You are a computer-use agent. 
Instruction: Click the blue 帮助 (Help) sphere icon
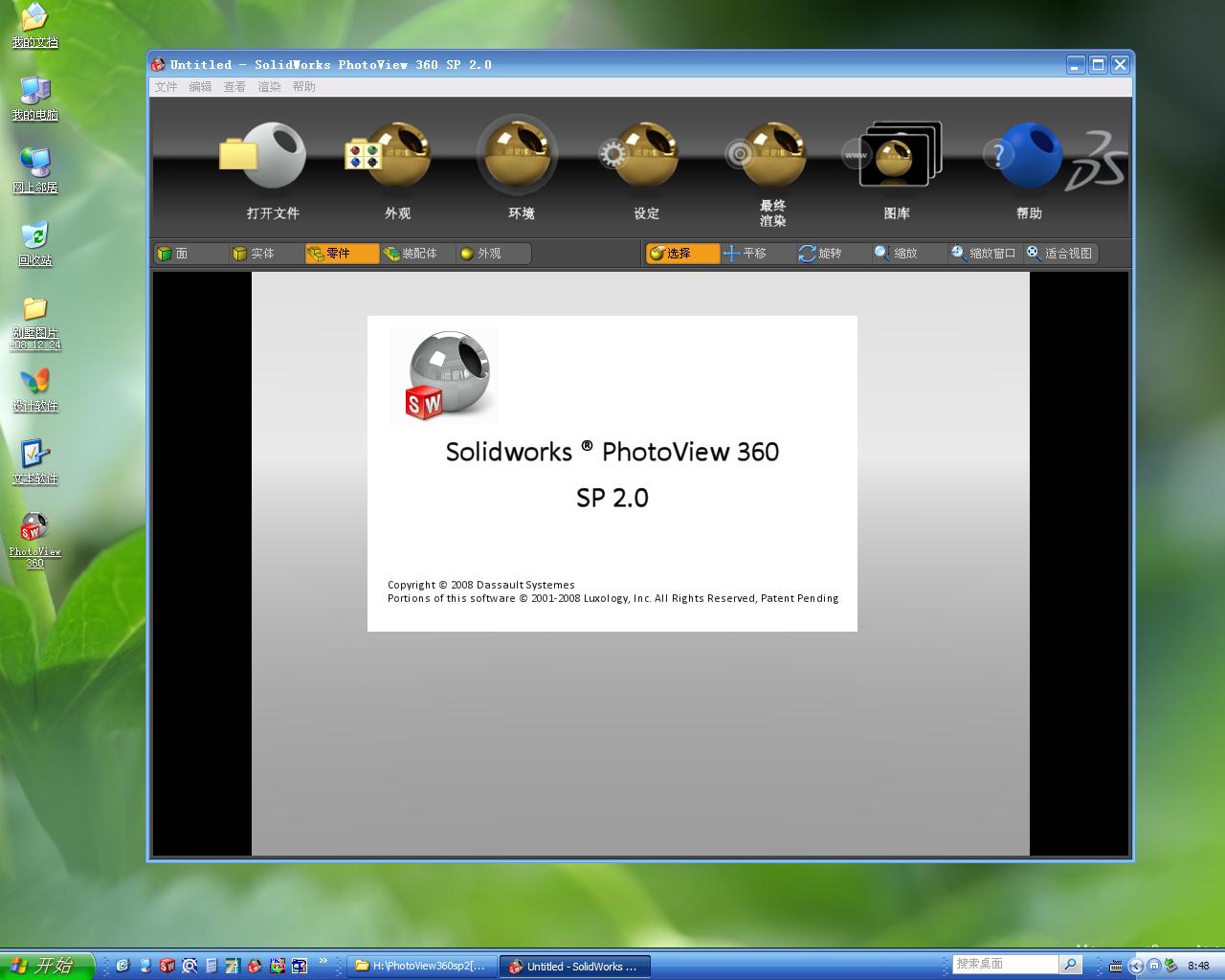click(1024, 155)
